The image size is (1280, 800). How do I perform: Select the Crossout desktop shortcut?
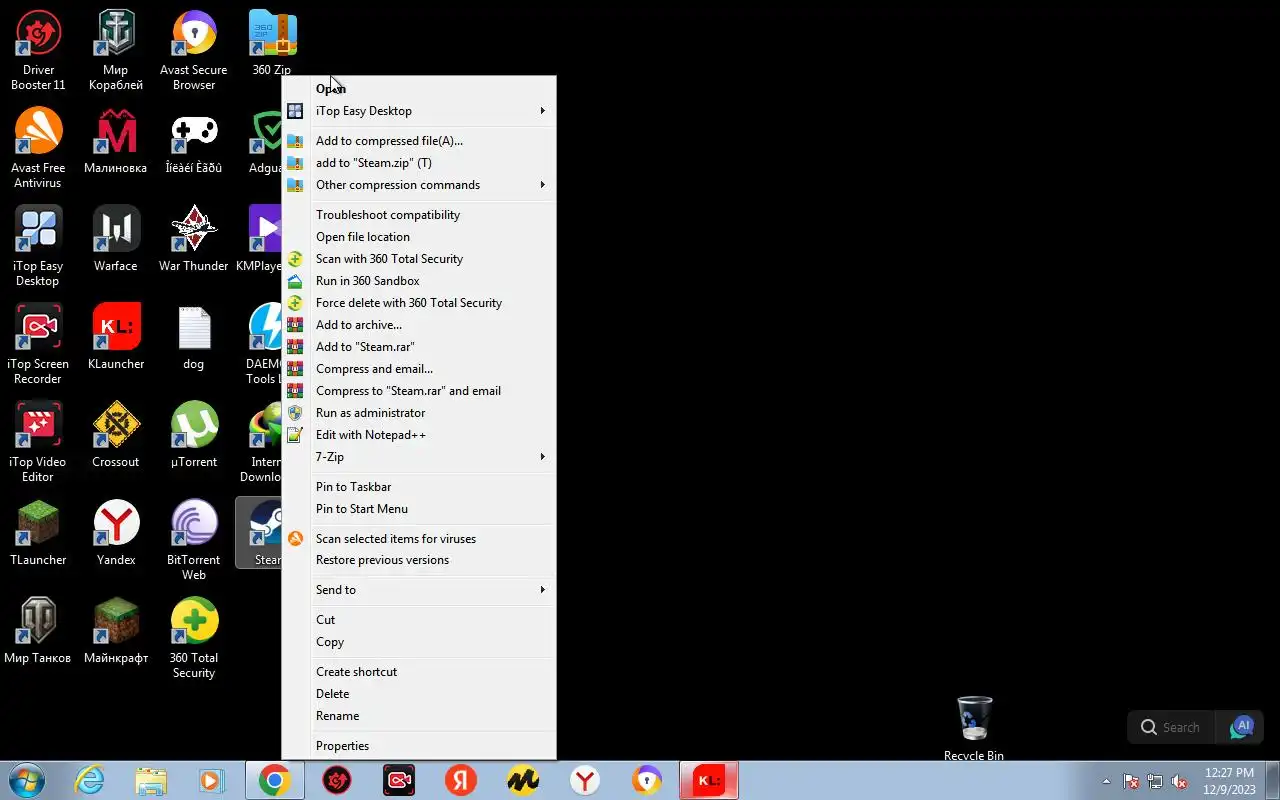[116, 435]
